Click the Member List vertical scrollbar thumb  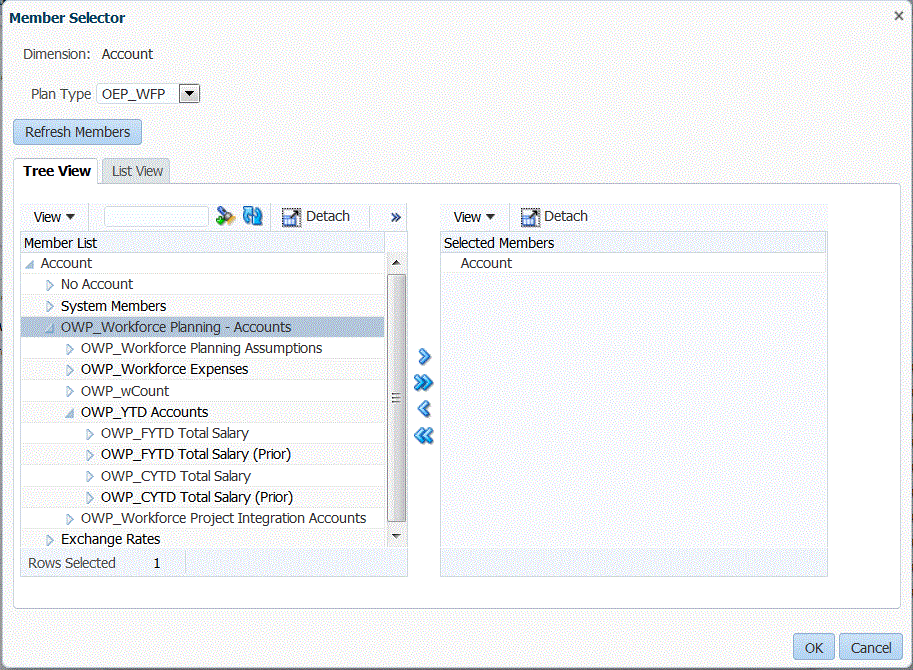click(x=397, y=398)
